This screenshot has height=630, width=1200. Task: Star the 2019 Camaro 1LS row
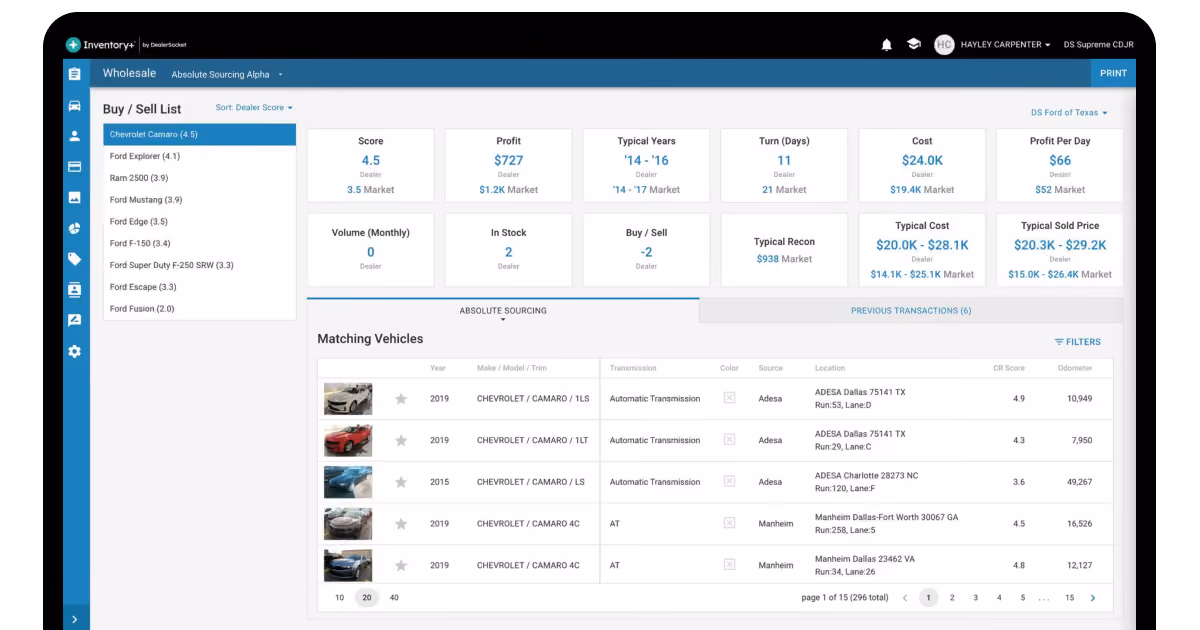click(x=401, y=399)
